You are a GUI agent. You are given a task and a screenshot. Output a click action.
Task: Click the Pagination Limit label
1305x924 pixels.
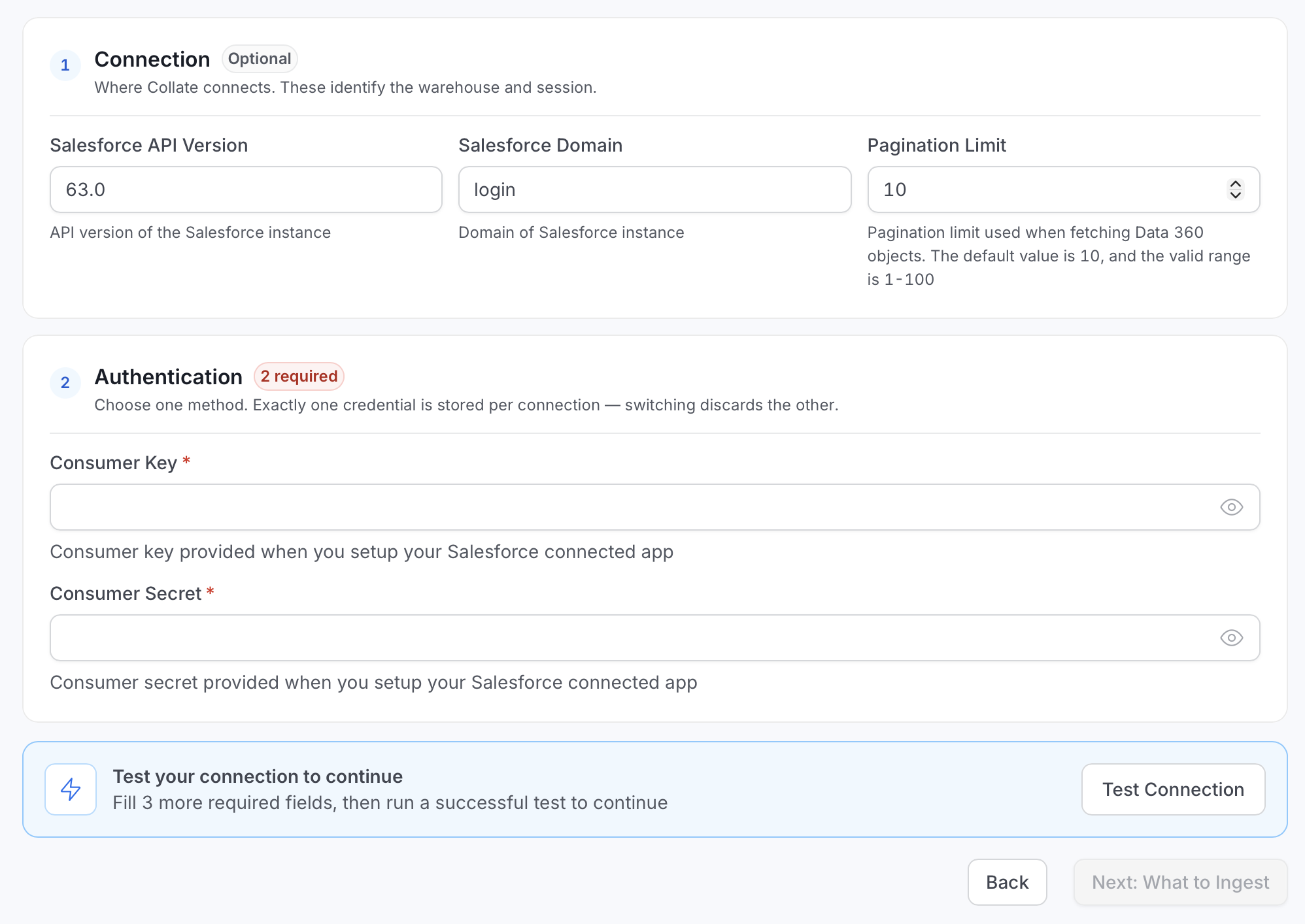[936, 145]
